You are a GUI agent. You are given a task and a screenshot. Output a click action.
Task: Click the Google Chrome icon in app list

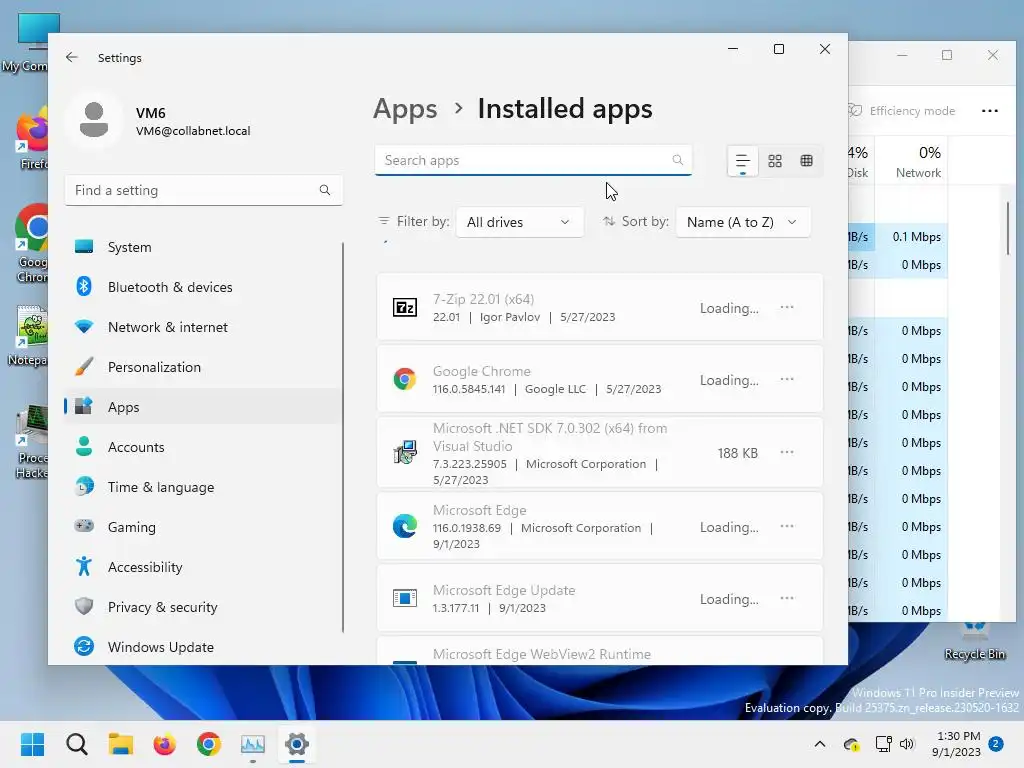(x=405, y=379)
